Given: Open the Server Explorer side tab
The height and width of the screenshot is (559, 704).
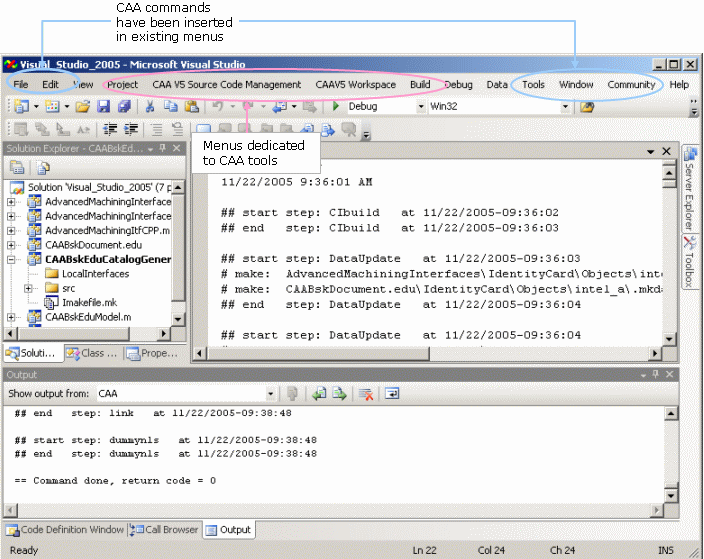Looking at the screenshot, I should 690,189.
